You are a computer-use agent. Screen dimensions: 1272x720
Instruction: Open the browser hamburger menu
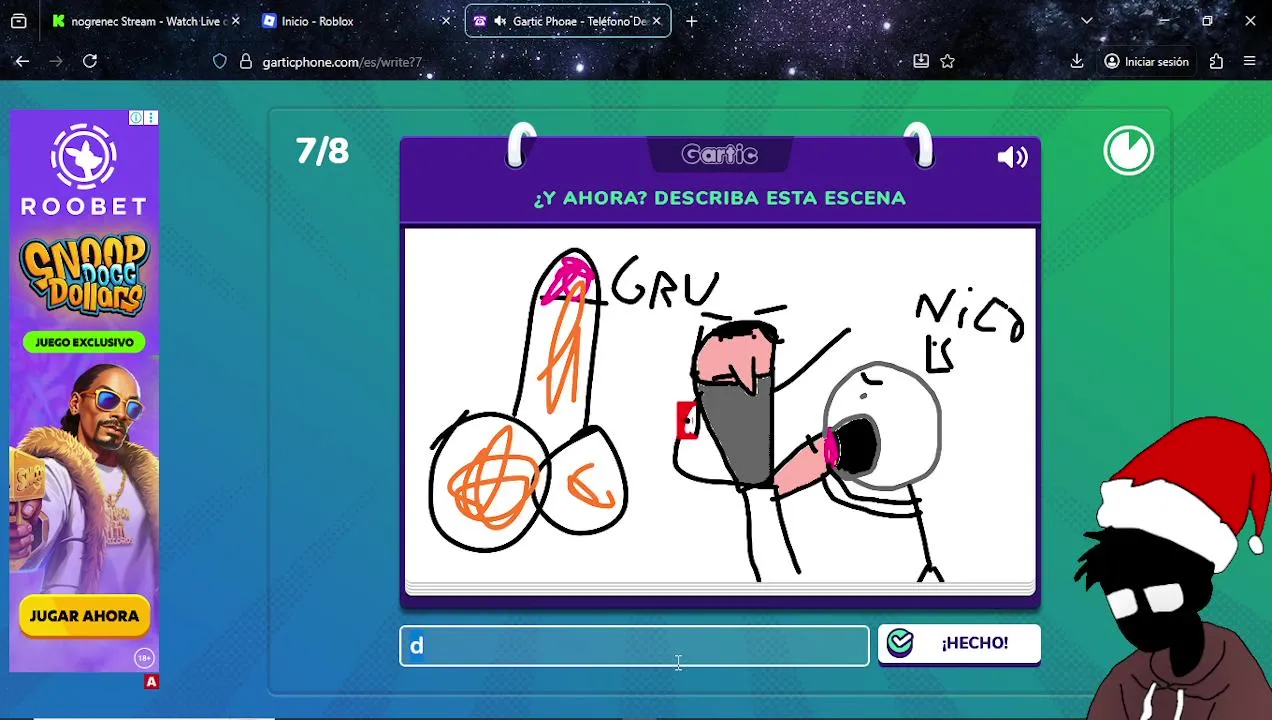pos(1249,61)
